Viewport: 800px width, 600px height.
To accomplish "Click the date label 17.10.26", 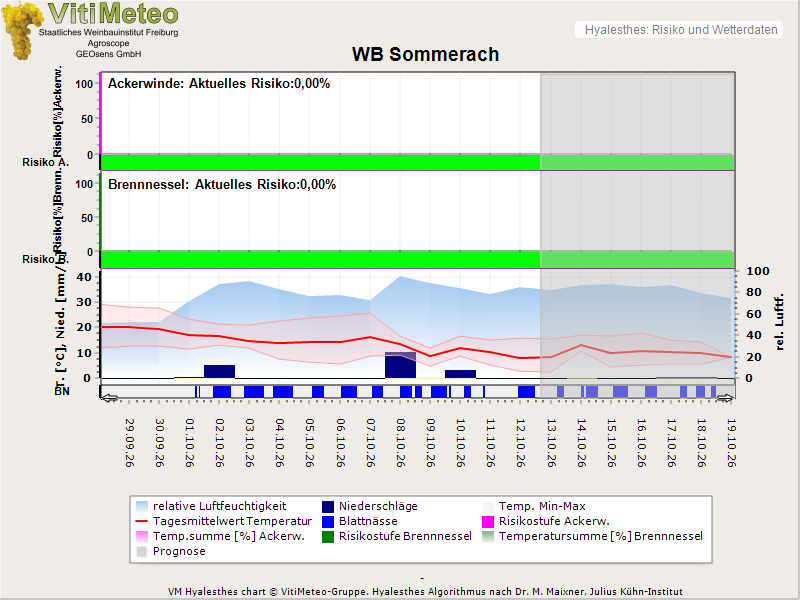I will [x=671, y=443].
